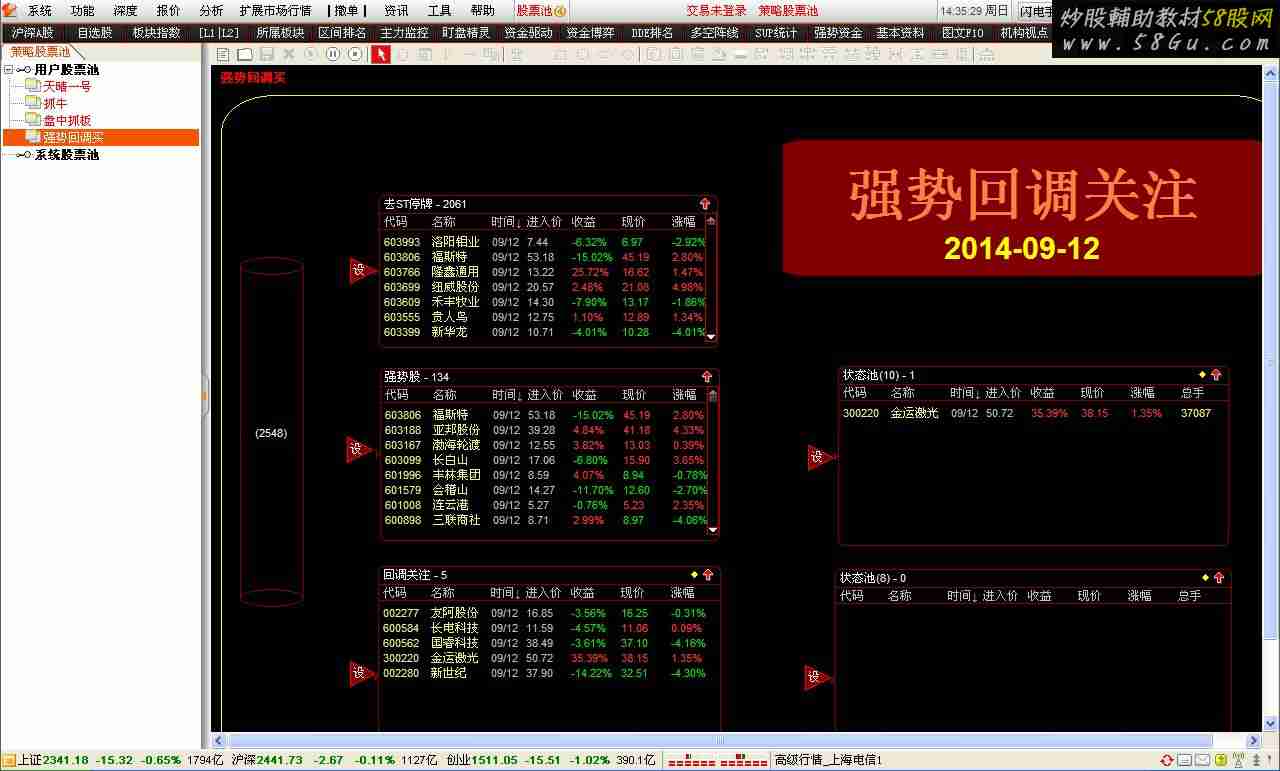The height and width of the screenshot is (771, 1280).
Task: Click the 设 arrow beside 去ST停牌 panel
Action: [362, 270]
